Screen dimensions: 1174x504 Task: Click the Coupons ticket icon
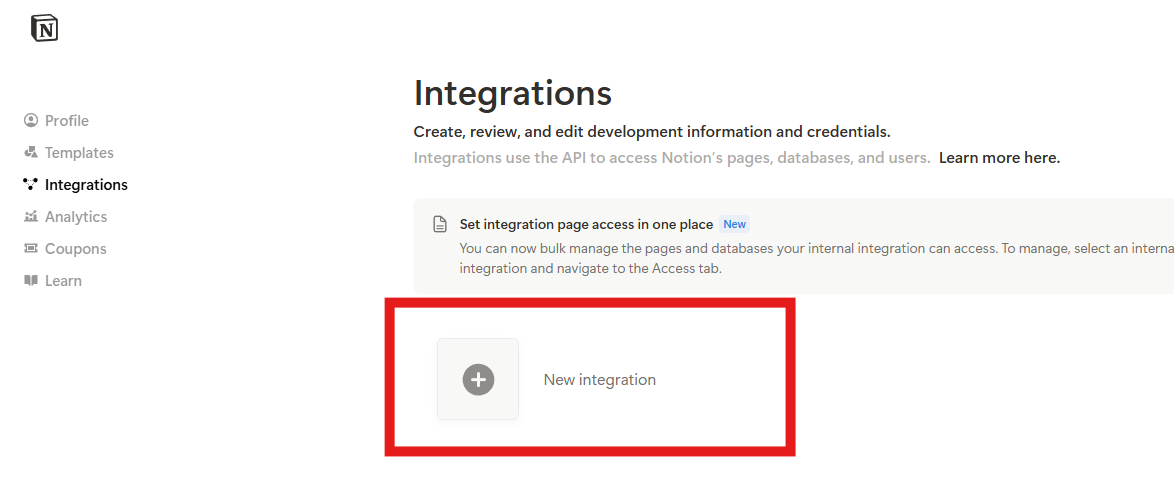click(31, 249)
